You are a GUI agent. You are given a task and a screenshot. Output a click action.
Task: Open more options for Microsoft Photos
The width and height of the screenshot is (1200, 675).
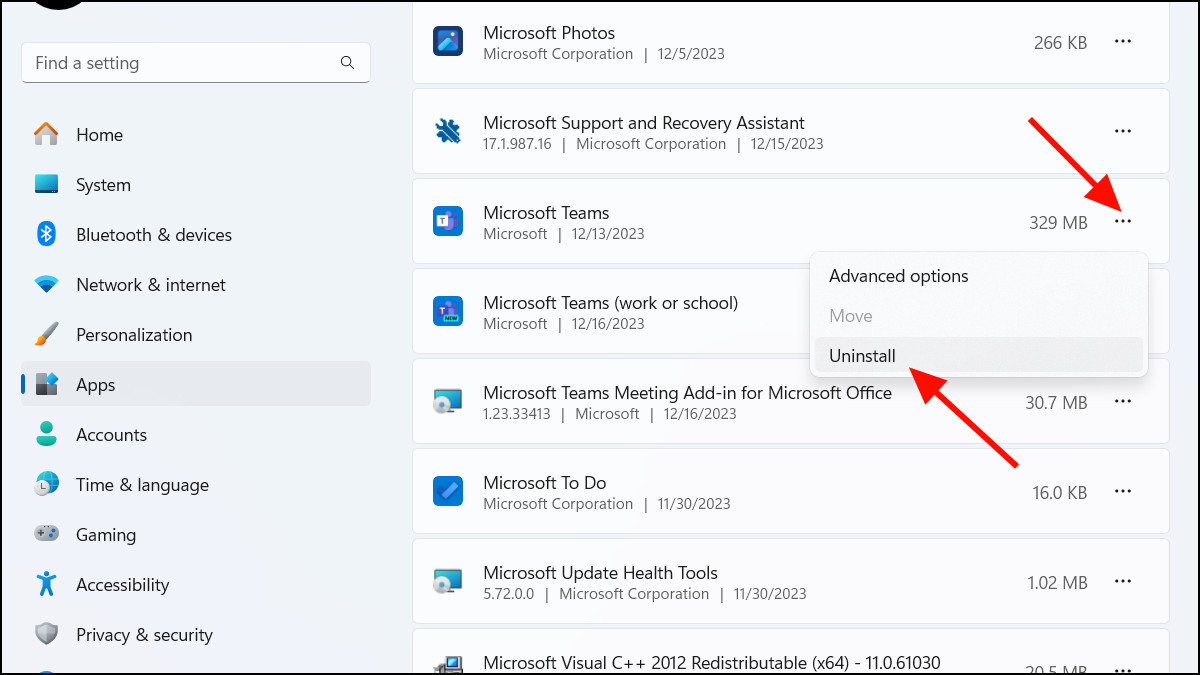click(x=1123, y=41)
